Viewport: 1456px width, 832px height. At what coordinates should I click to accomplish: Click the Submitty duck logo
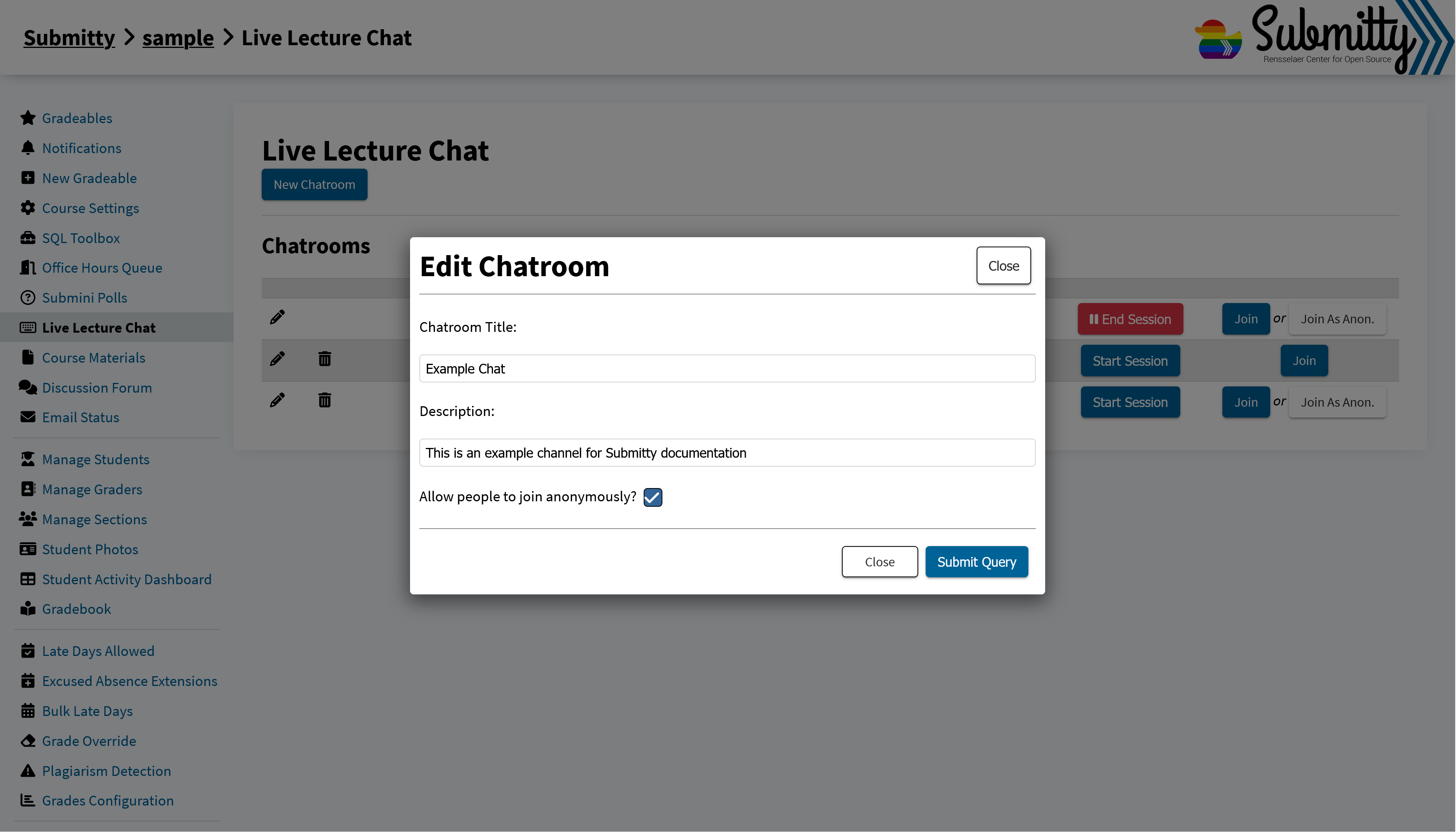1218,39
